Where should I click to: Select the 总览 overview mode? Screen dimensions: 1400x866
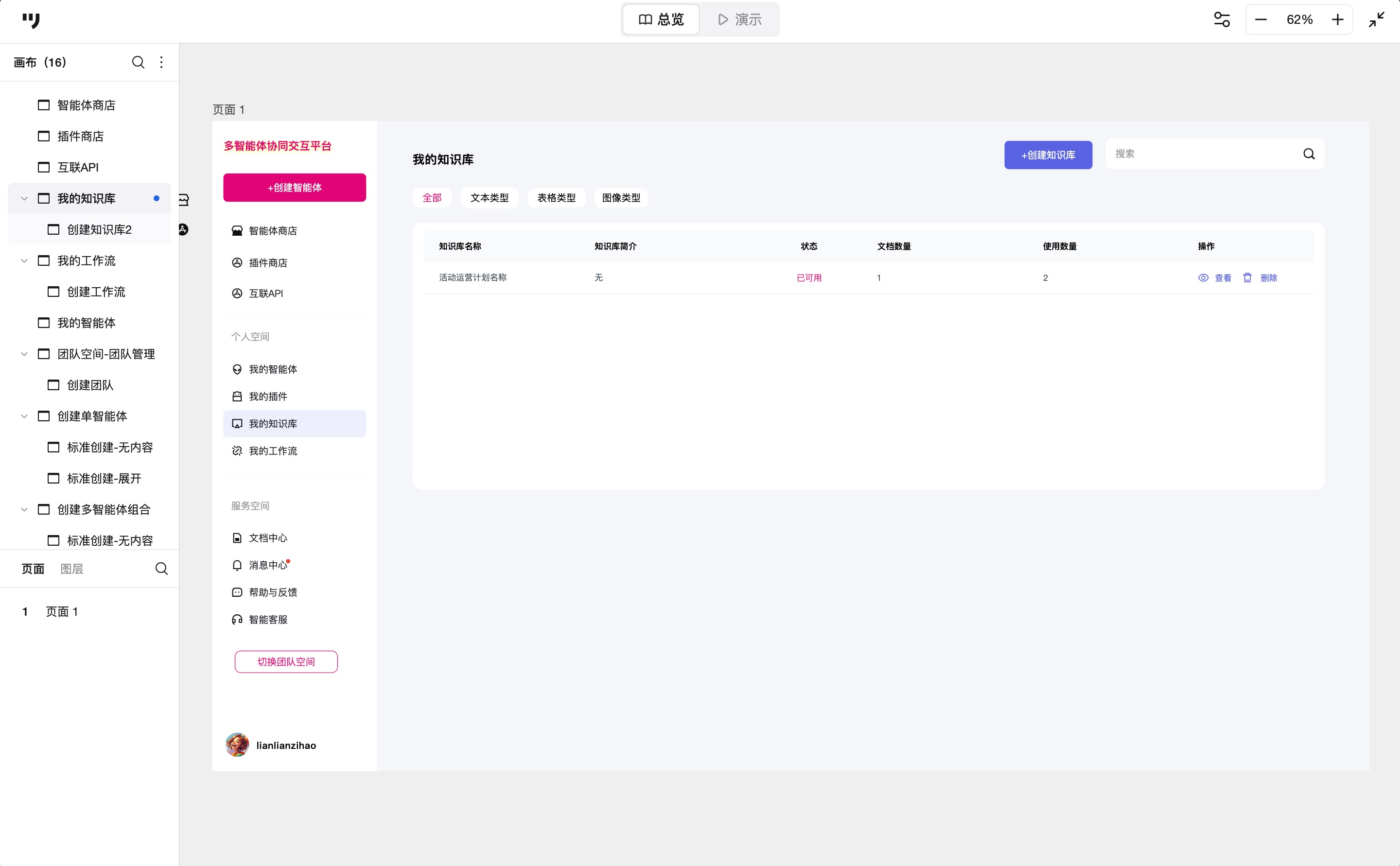(x=661, y=19)
